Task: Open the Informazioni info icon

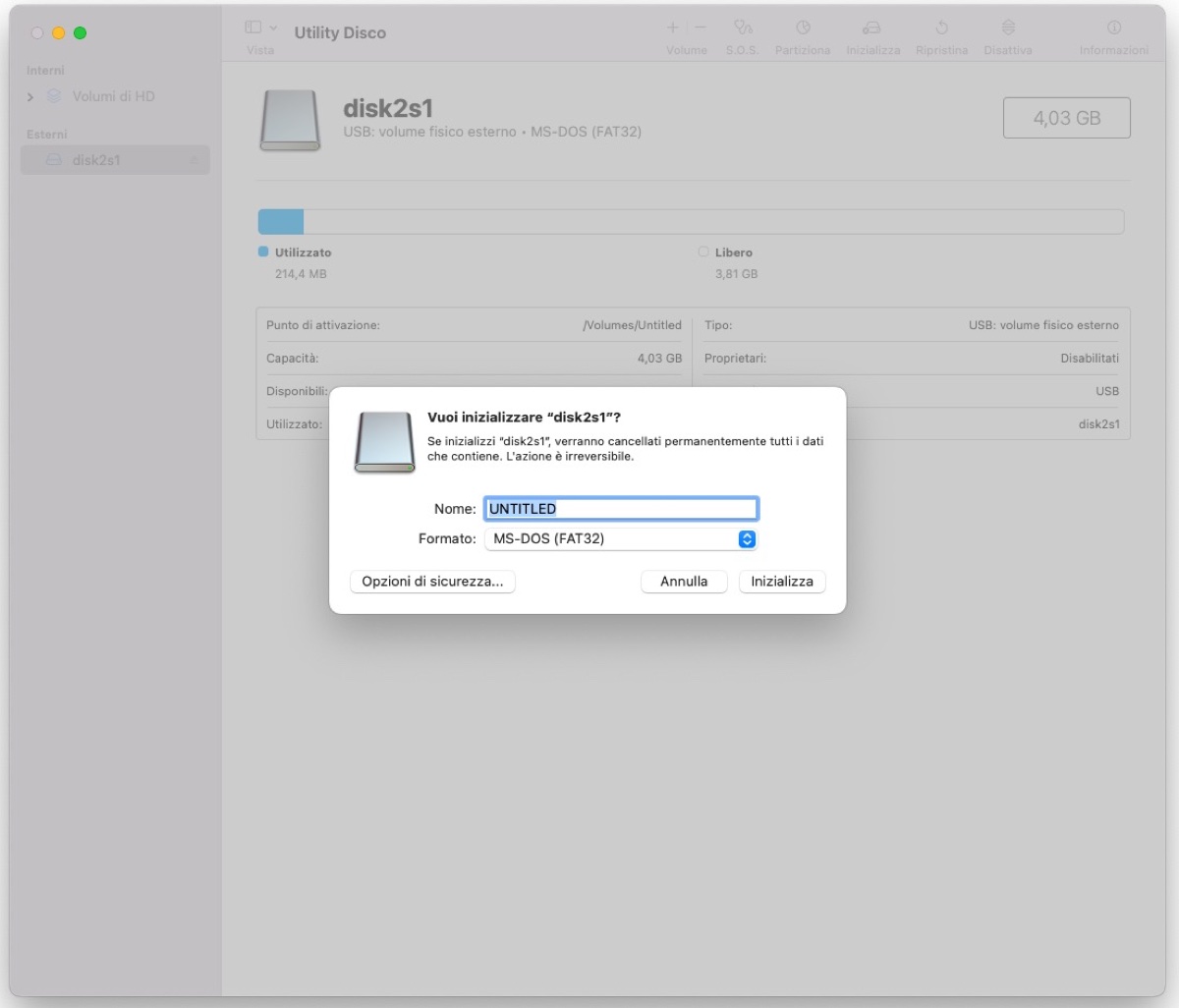Action: [x=1114, y=28]
